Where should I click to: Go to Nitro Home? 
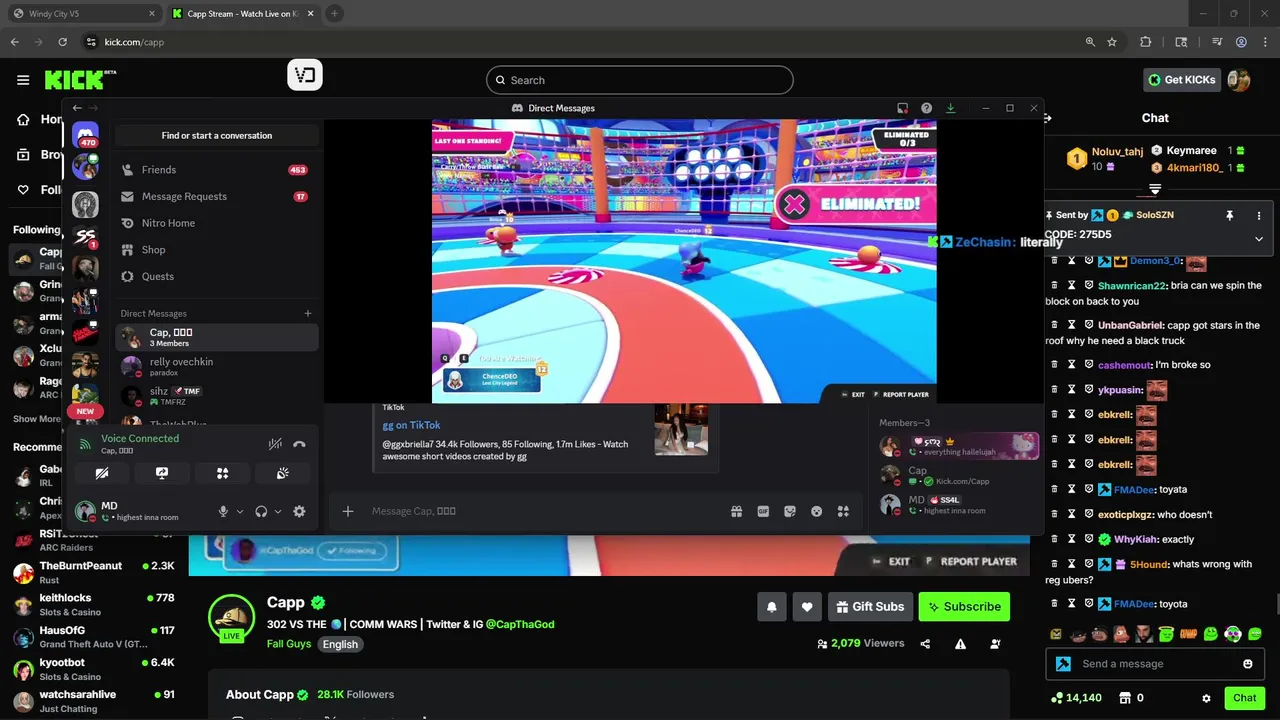click(217, 223)
